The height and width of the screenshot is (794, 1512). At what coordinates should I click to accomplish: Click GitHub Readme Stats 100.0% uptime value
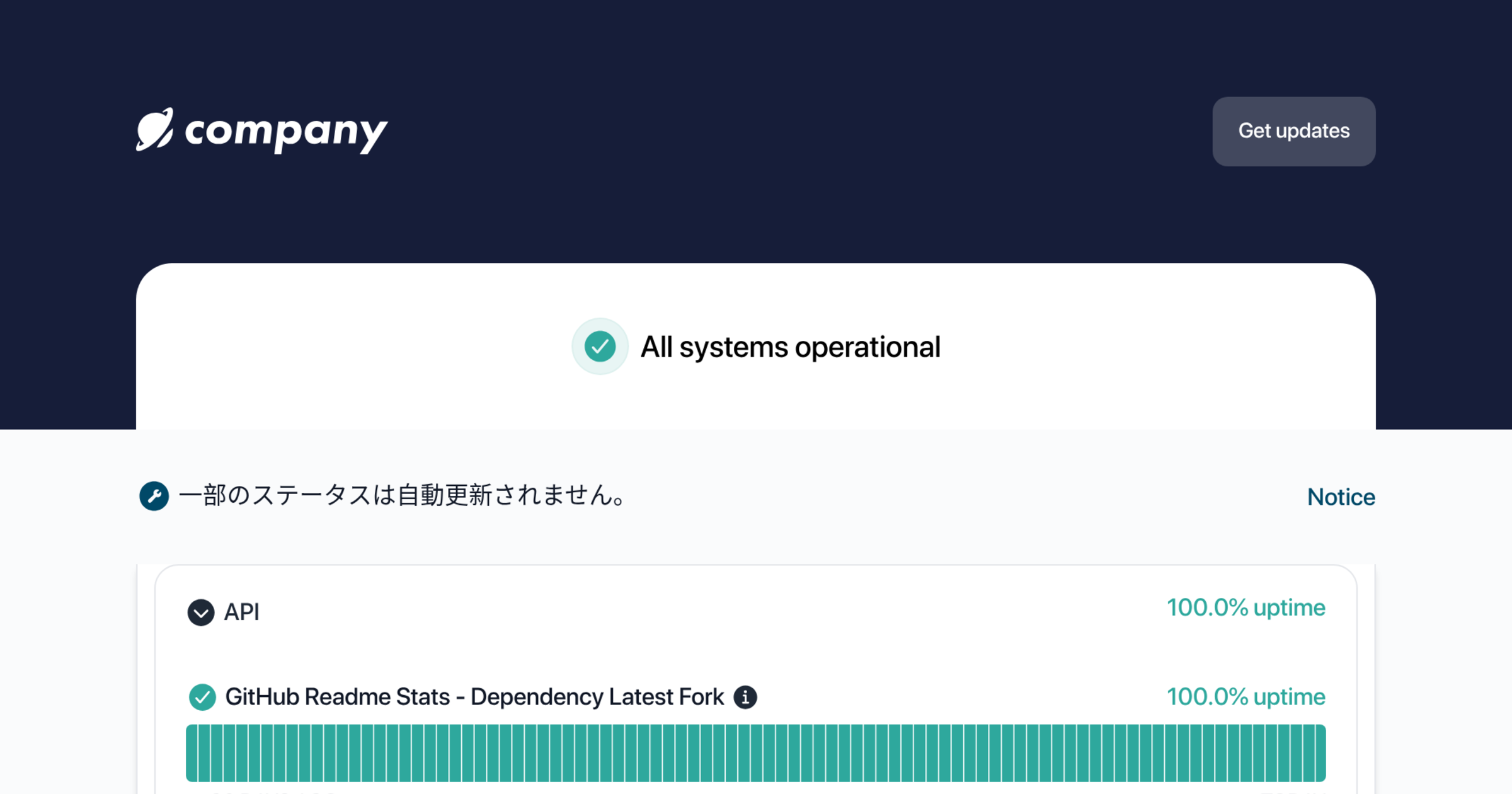coord(1246,697)
